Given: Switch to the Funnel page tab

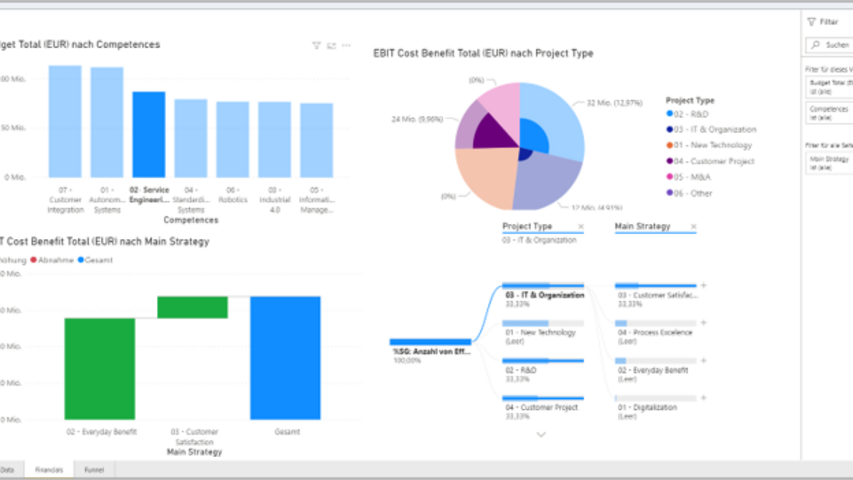Looking at the screenshot, I should pyautogui.click(x=93, y=468).
